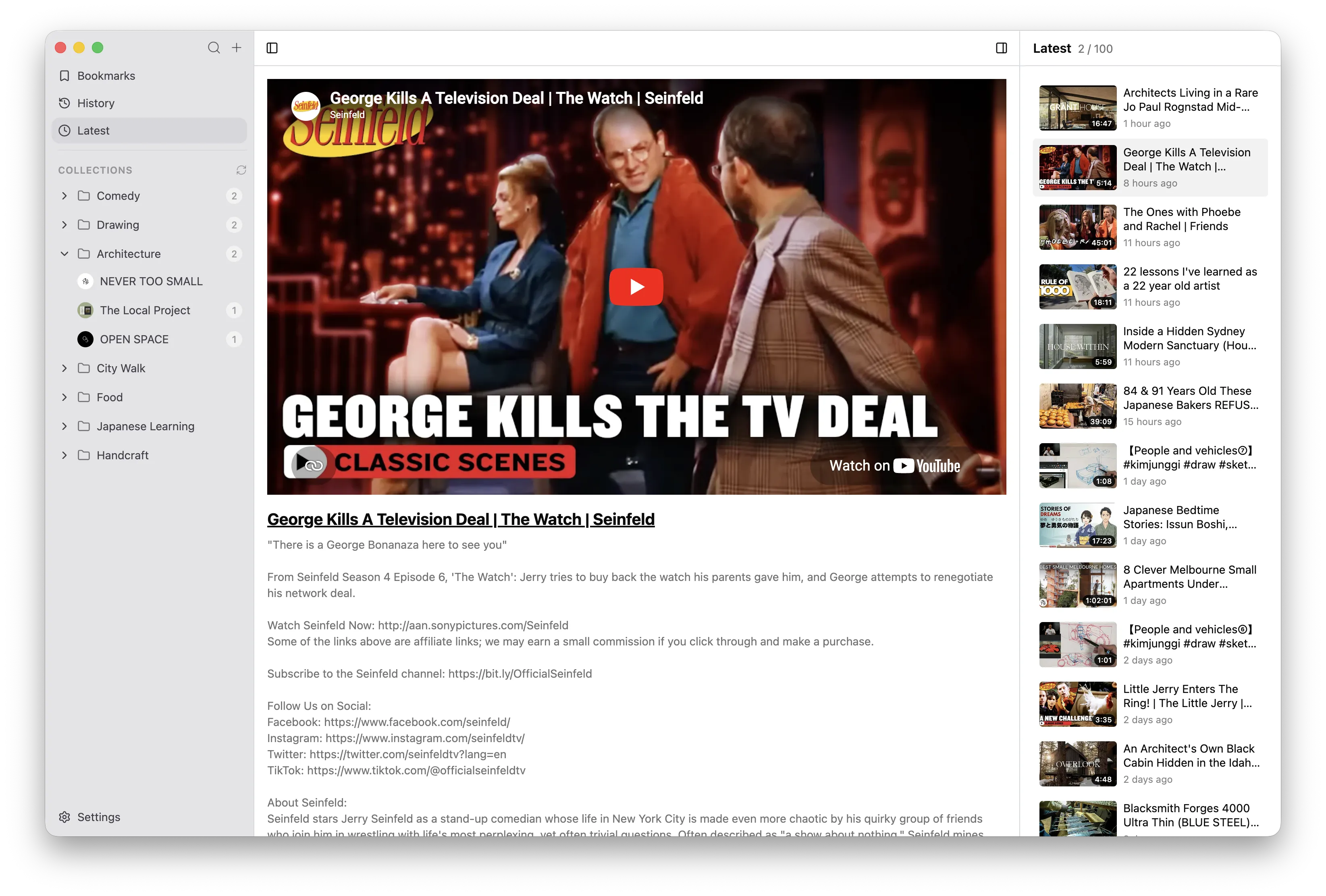Collapse the Architecture collection chevron
This screenshot has width=1326, height=896.
tap(64, 254)
